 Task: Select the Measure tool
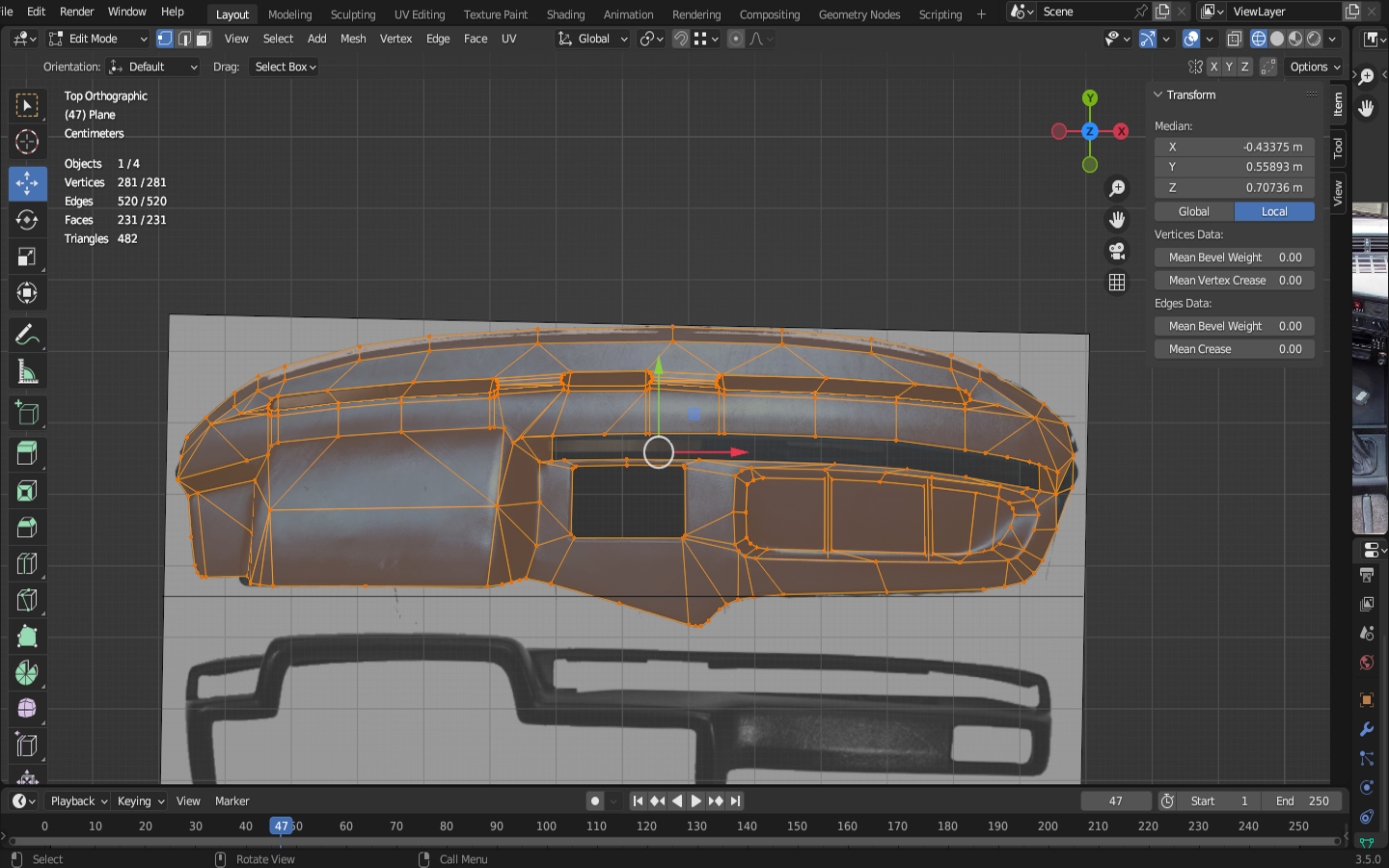(x=27, y=372)
